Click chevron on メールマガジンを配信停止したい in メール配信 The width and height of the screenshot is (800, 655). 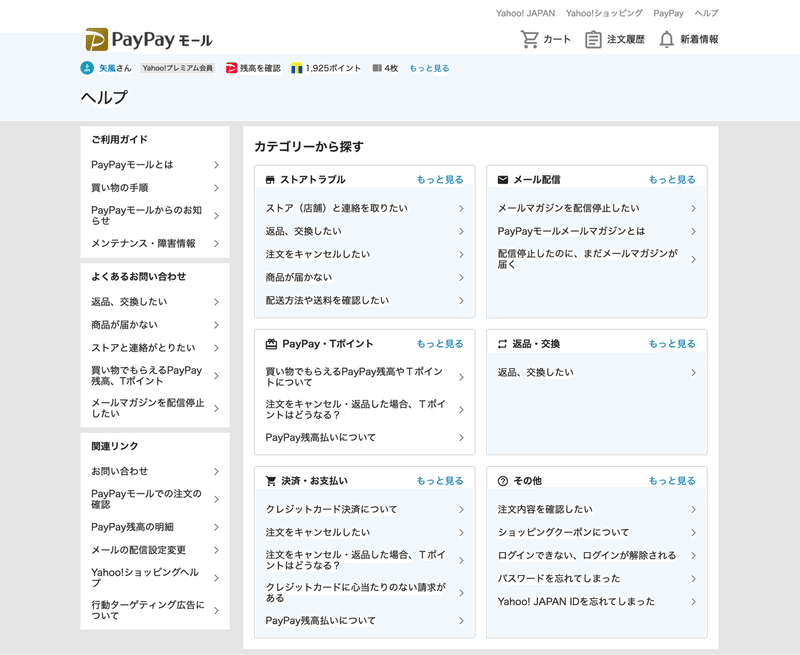(x=693, y=208)
